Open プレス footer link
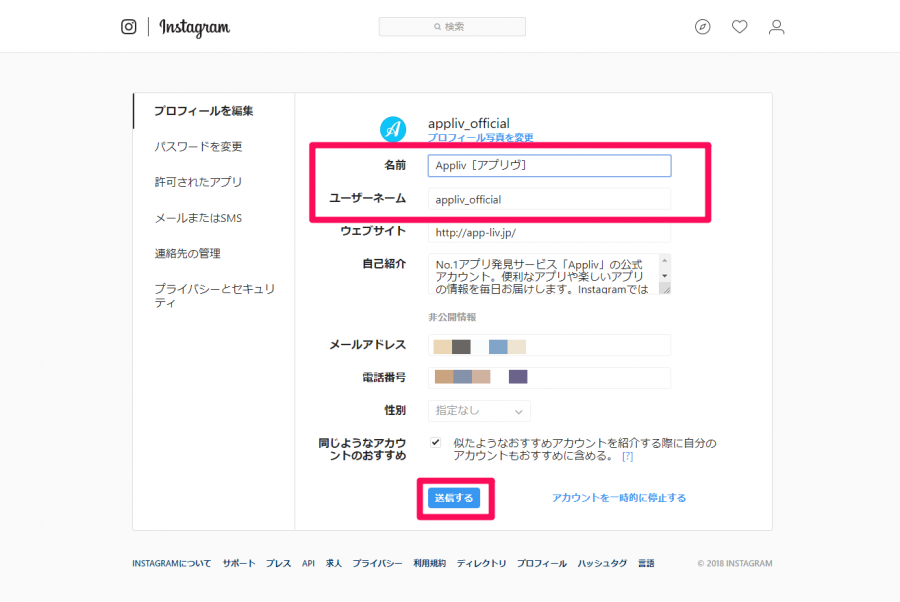Screen dimensions: 900x602 click(x=278, y=564)
